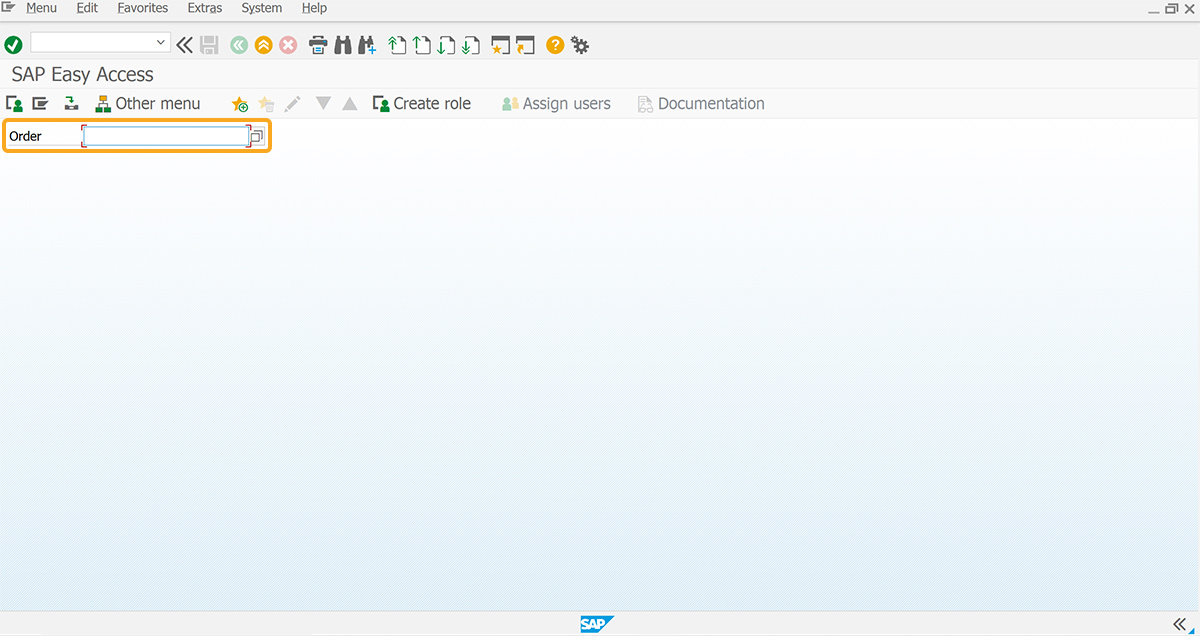This screenshot has width=1200, height=636.
Task: Go to Previous Page icon
Action: pyautogui.click(x=422, y=45)
